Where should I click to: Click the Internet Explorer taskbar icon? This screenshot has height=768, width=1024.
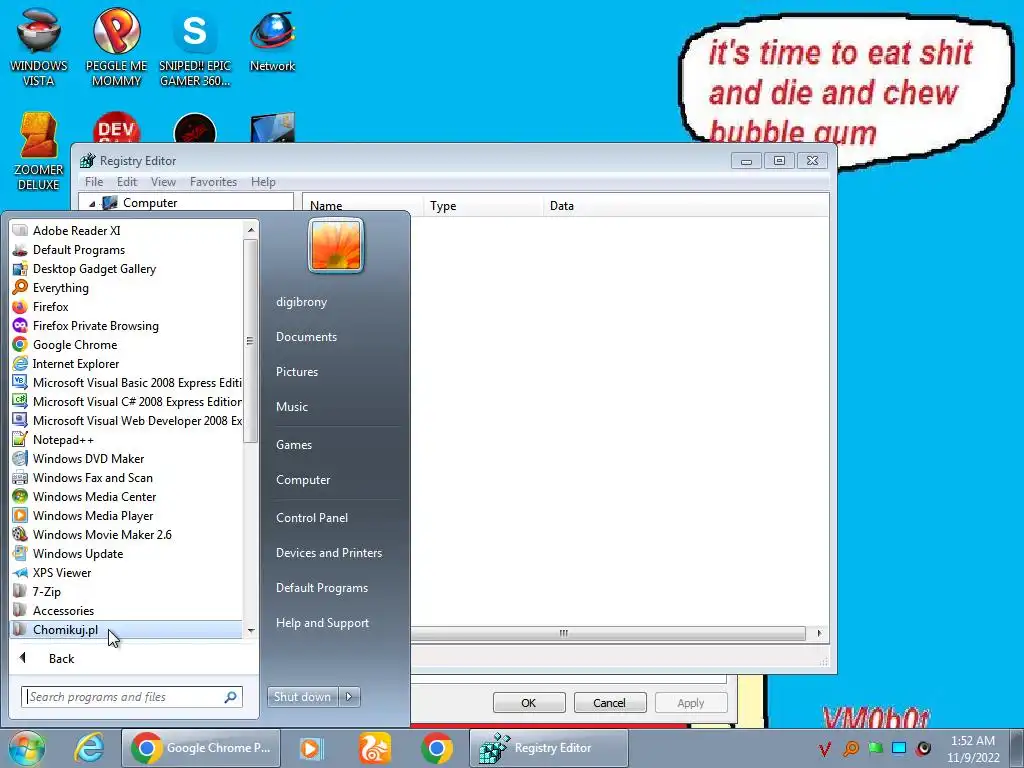[x=89, y=748]
